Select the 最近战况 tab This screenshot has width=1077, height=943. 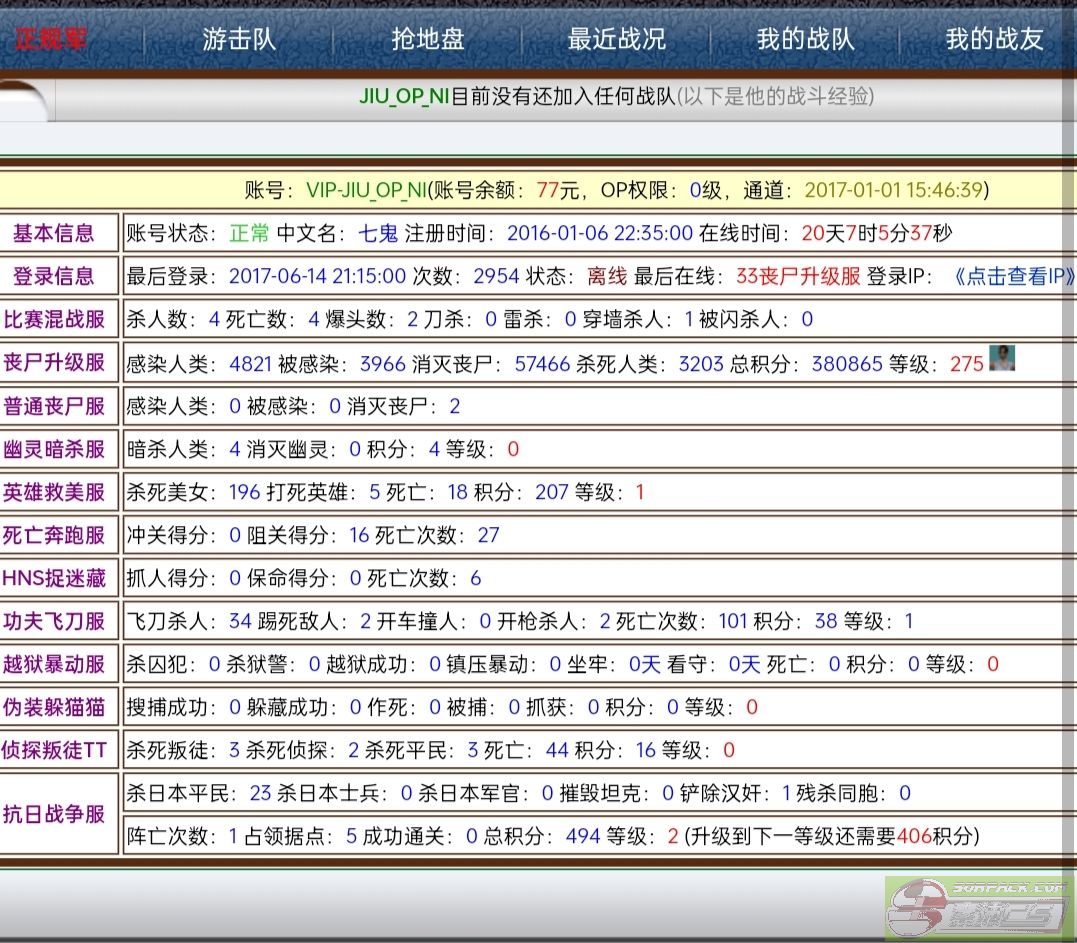click(616, 39)
